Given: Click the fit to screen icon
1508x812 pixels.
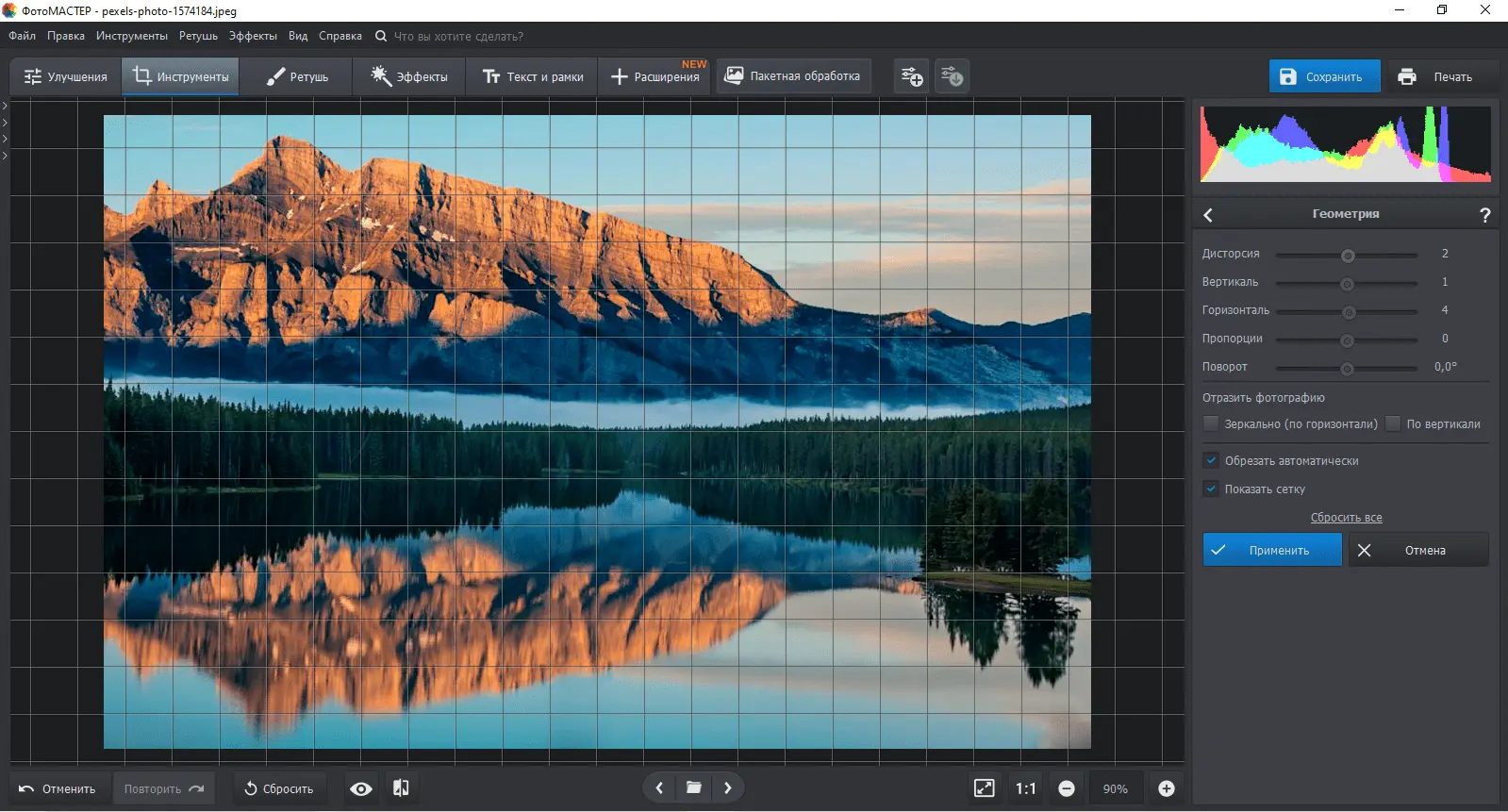Looking at the screenshot, I should pos(984,788).
